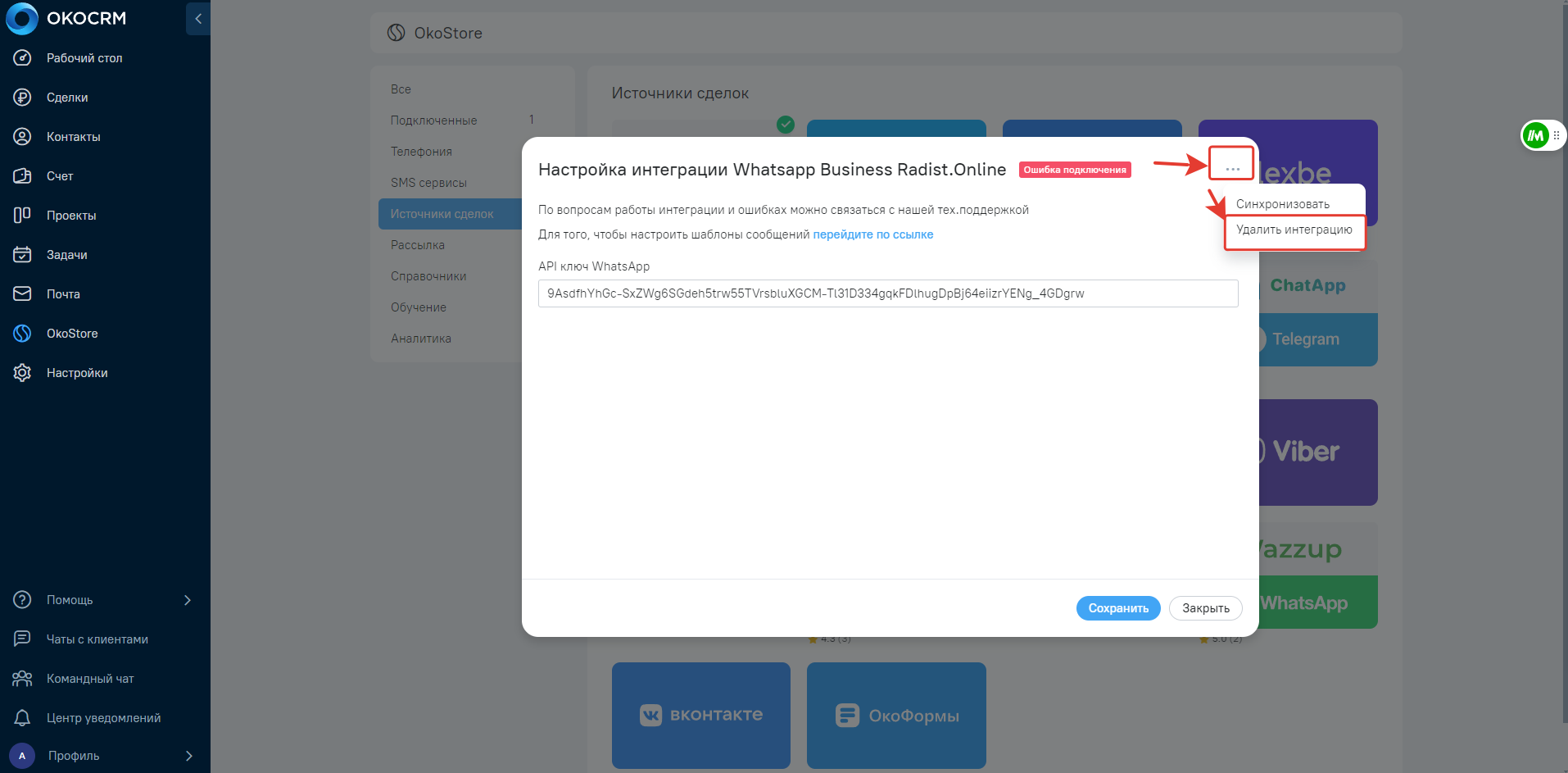The image size is (1568, 773).
Task: Open Настройки in the sidebar
Action: (x=77, y=373)
